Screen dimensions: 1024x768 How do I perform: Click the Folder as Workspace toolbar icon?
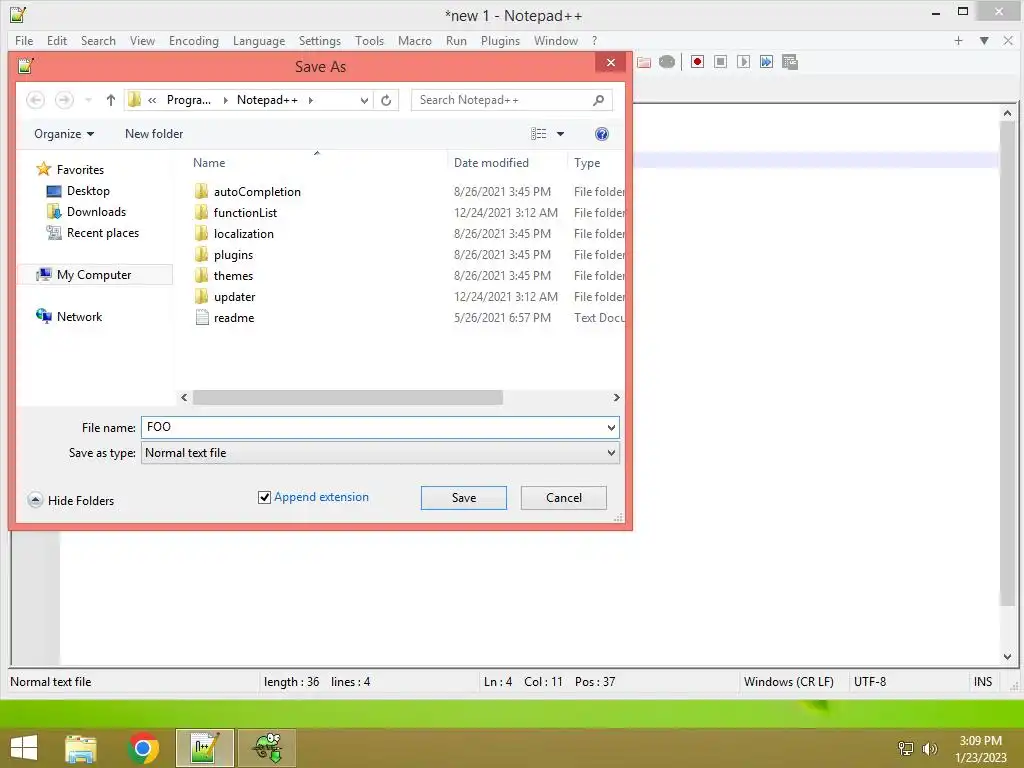pos(644,62)
